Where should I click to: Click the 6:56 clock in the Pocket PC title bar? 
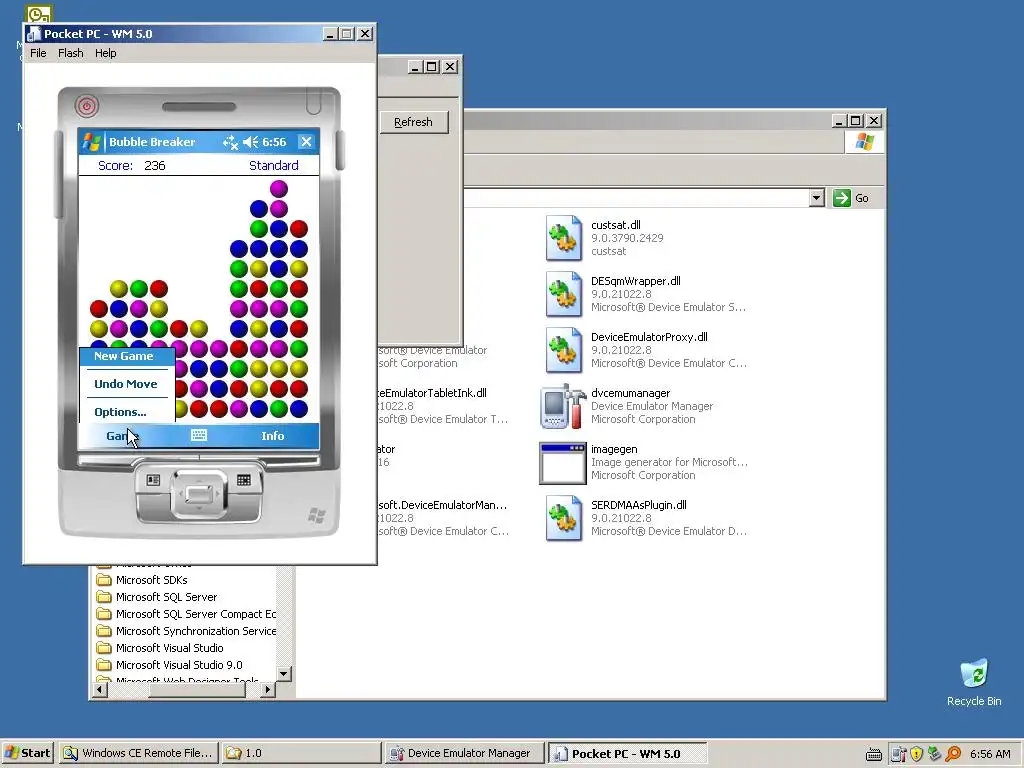274,142
